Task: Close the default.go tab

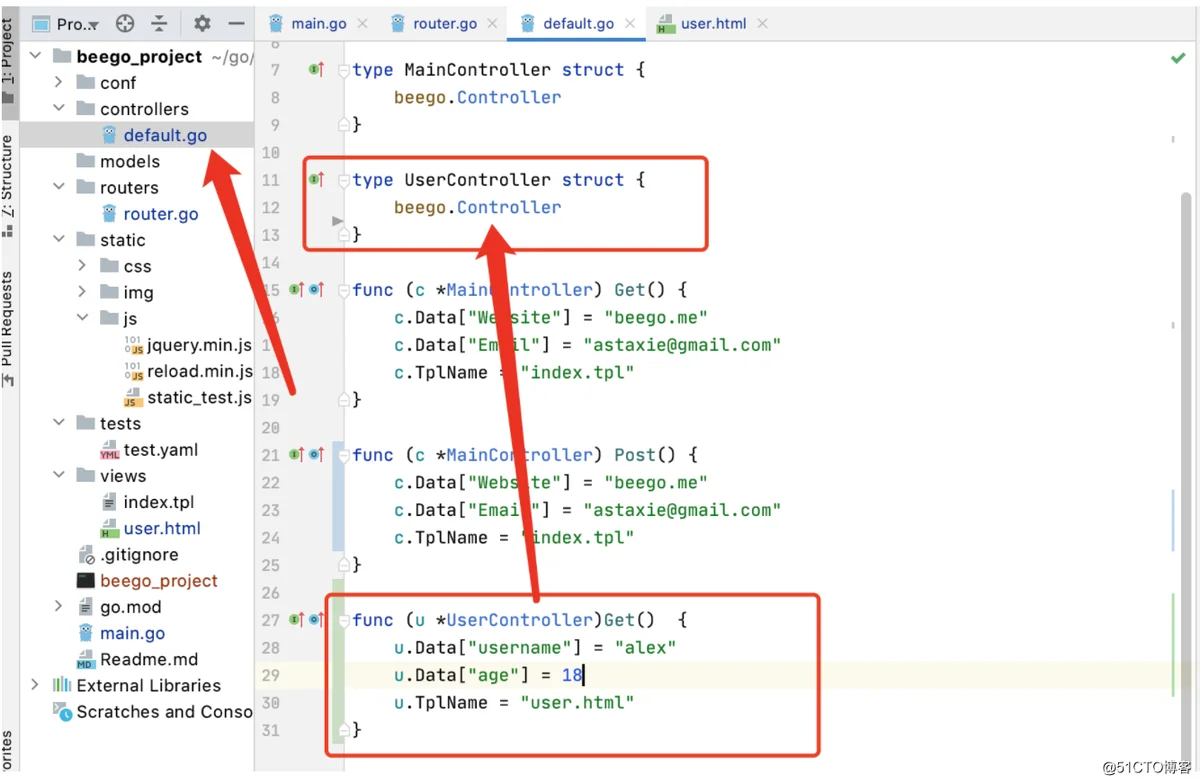Action: [630, 23]
